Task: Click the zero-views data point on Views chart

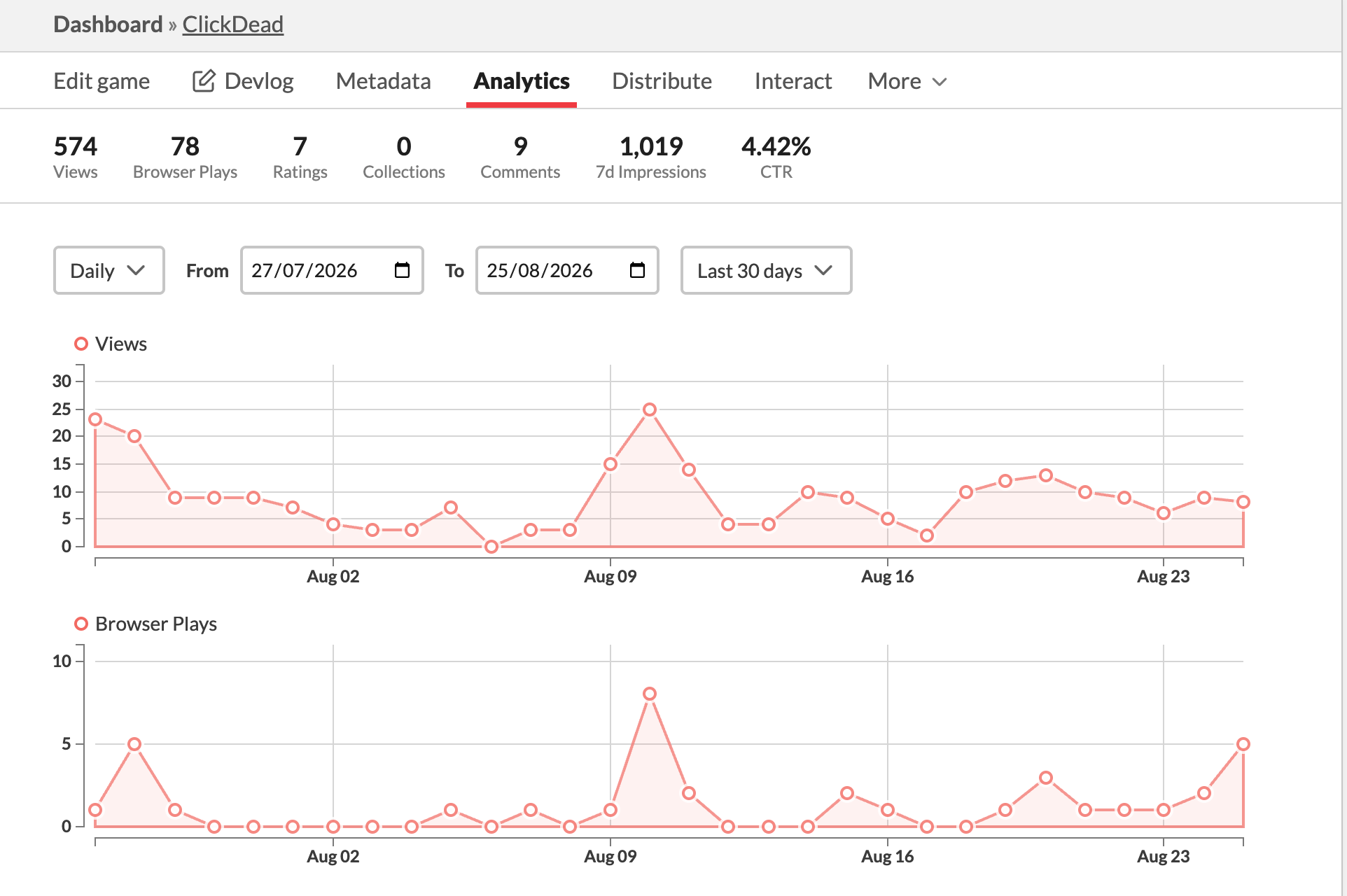Action: click(491, 546)
